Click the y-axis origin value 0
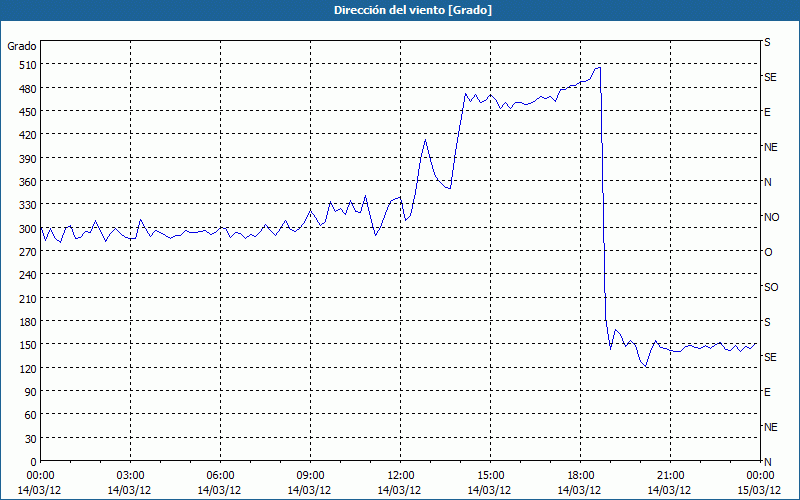 click(x=34, y=462)
